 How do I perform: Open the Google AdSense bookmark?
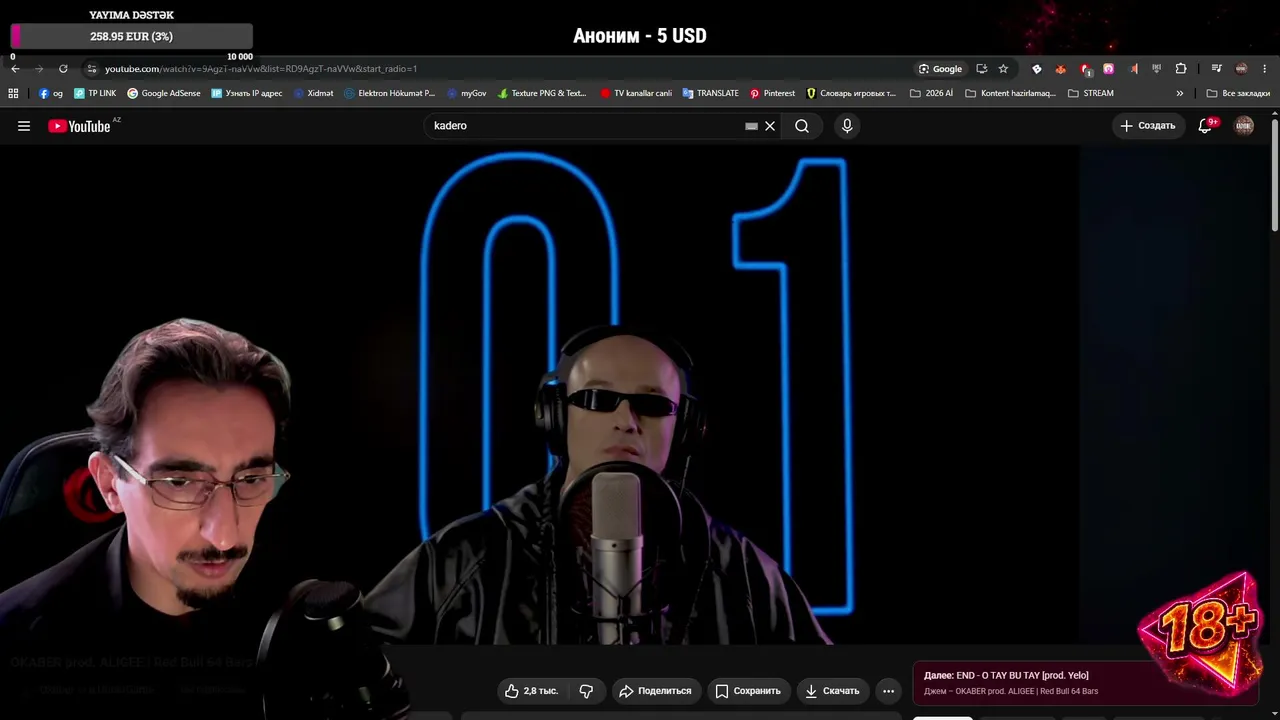[164, 93]
